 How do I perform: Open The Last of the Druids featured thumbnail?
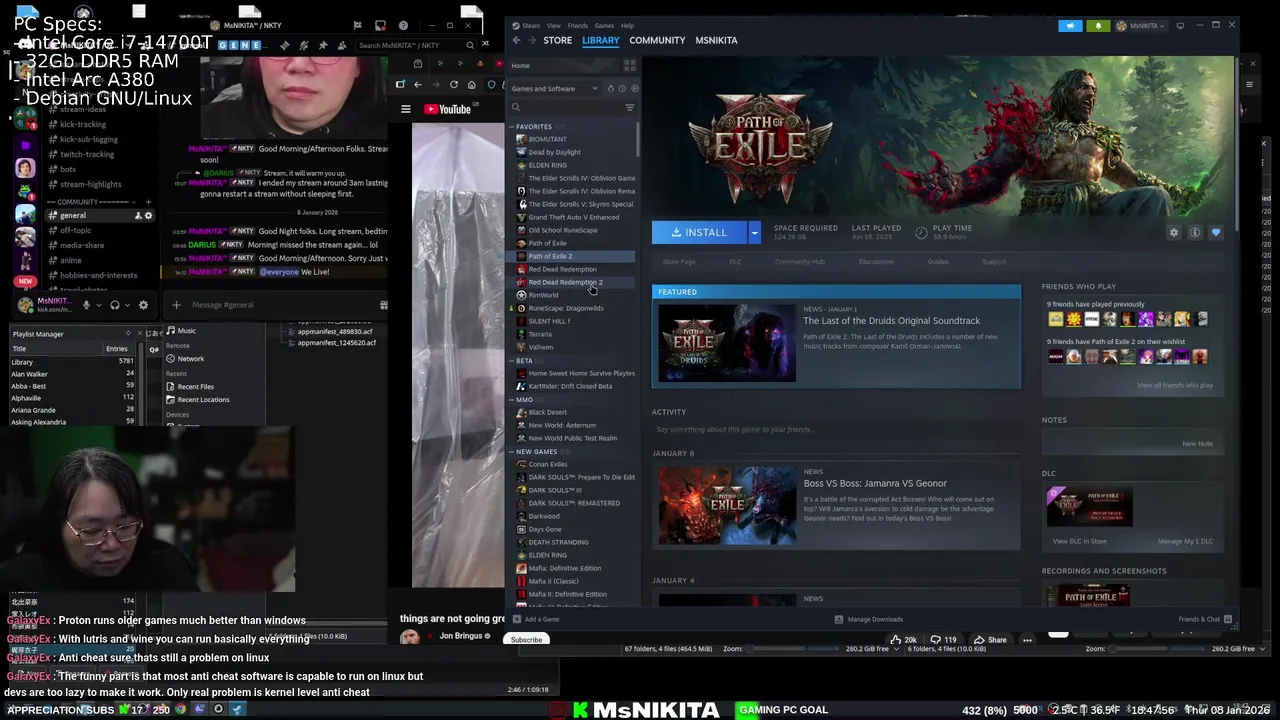pyautogui.click(x=727, y=342)
